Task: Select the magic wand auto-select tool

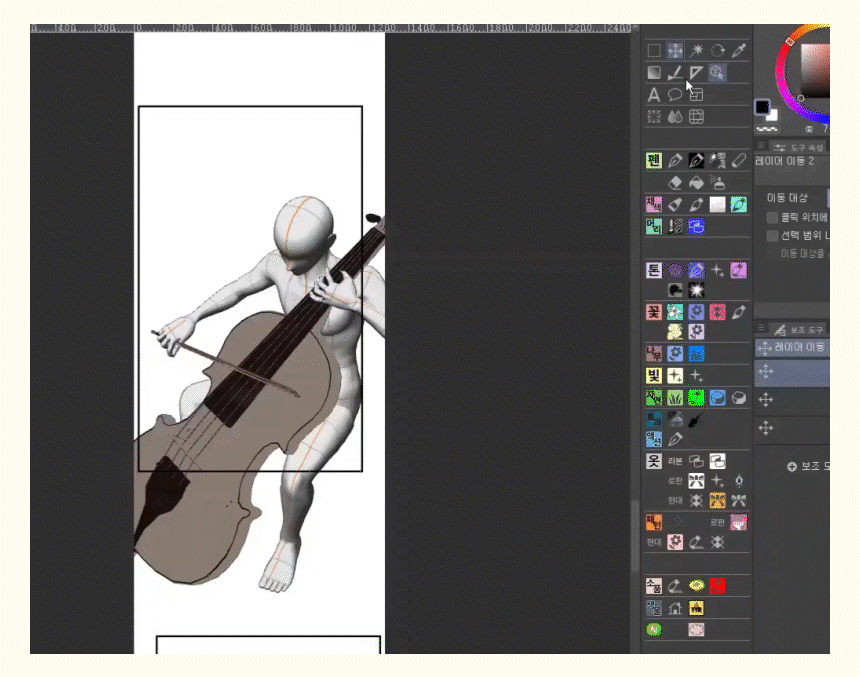Action: 697,50
